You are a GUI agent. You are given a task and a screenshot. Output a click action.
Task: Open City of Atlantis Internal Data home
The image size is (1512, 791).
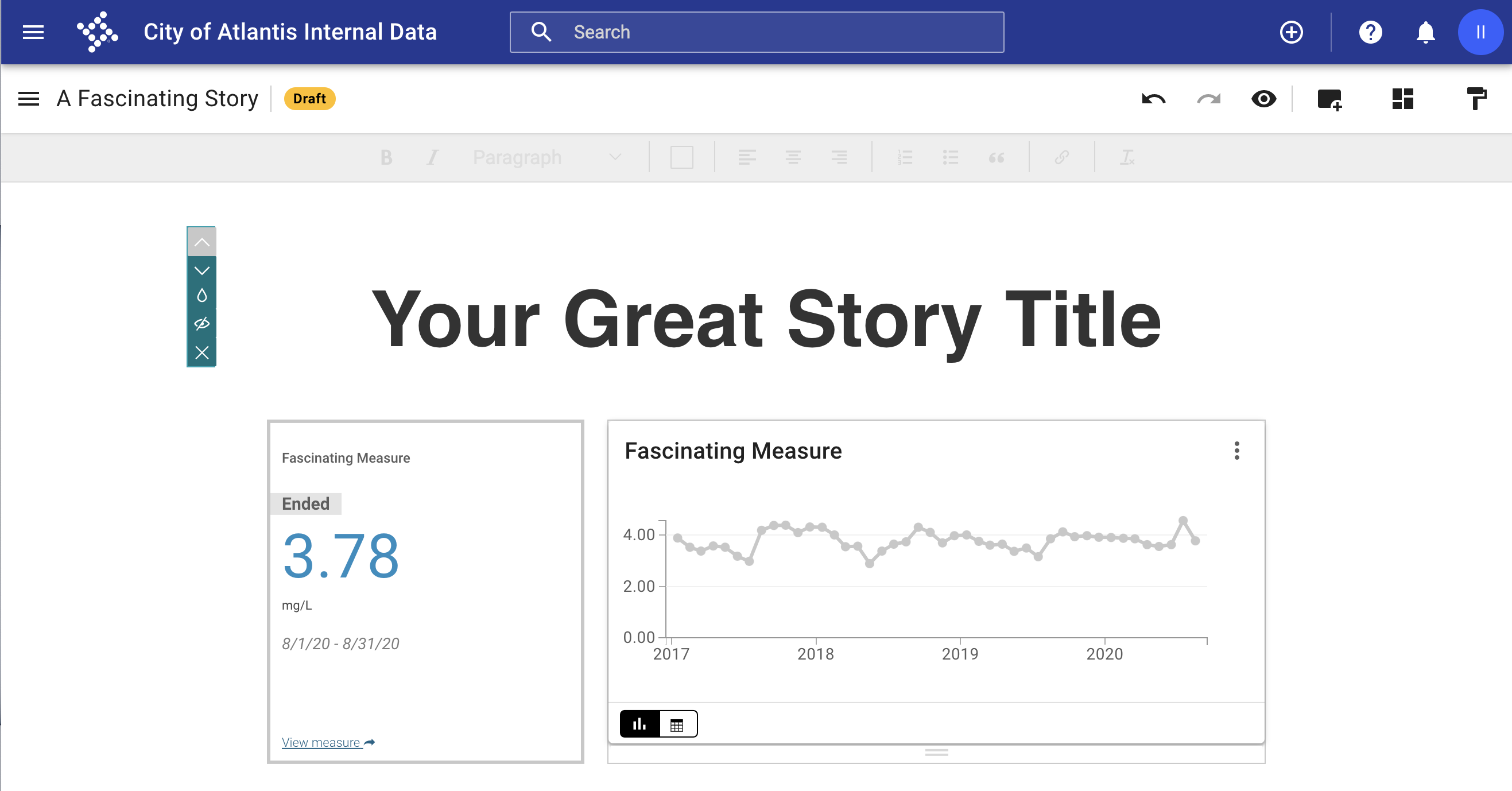coord(290,32)
